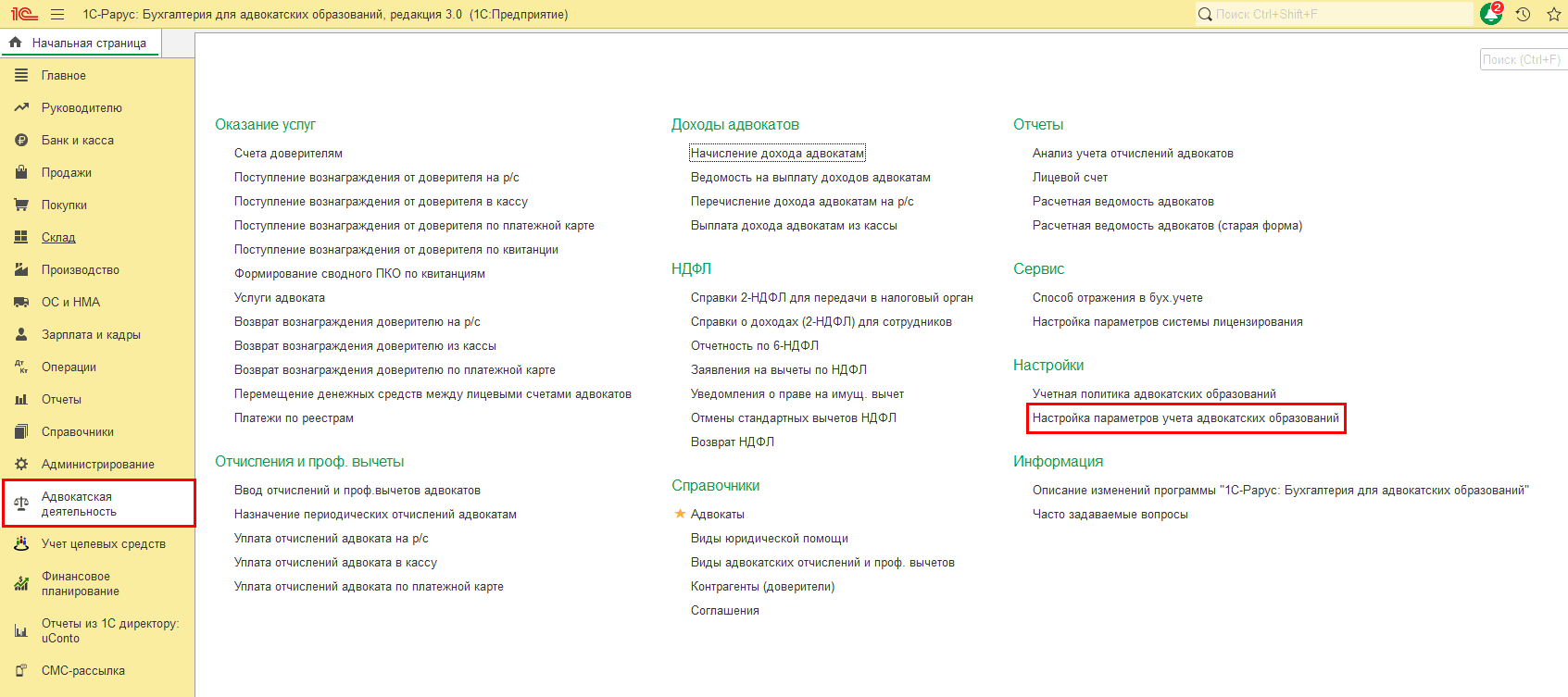Focus the global search field Ctrl+Shift+F

point(1334,14)
